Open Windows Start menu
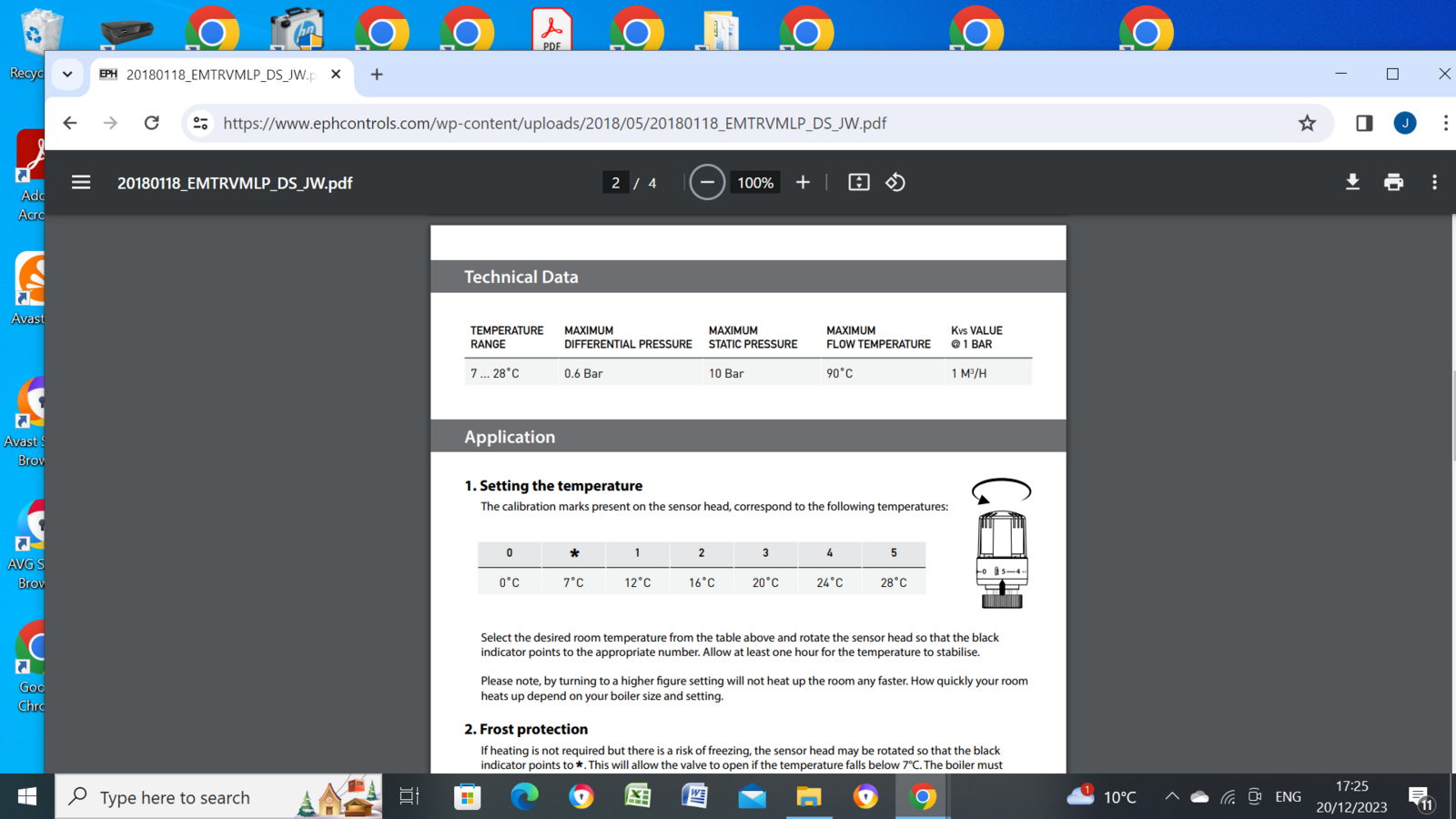 [x=27, y=797]
